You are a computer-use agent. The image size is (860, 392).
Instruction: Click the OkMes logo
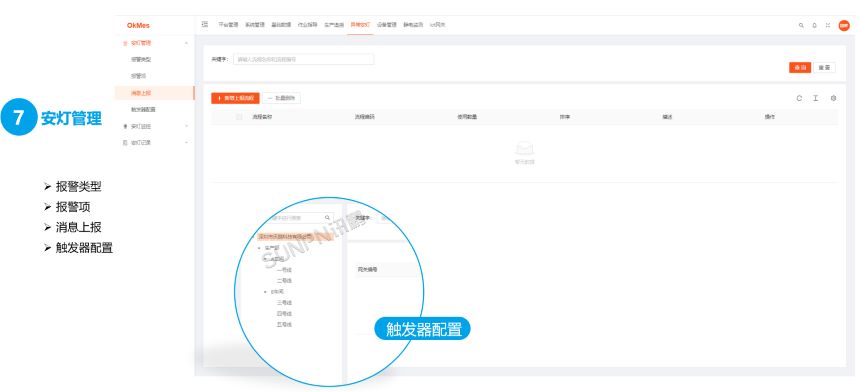point(138,25)
